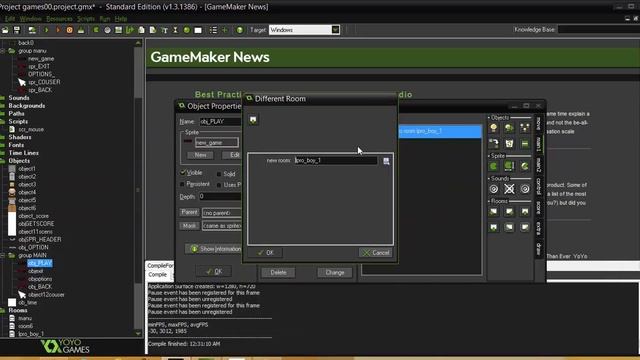The height and width of the screenshot is (360, 640).
Task: Toggle the Visible checkbox
Action: click(x=183, y=173)
